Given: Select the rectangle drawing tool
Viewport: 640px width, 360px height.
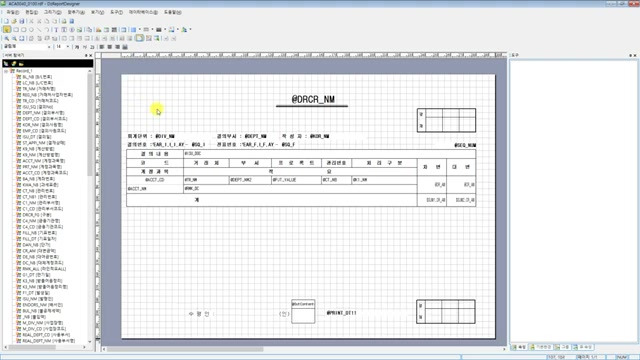Looking at the screenshot, I should tap(16, 29).
